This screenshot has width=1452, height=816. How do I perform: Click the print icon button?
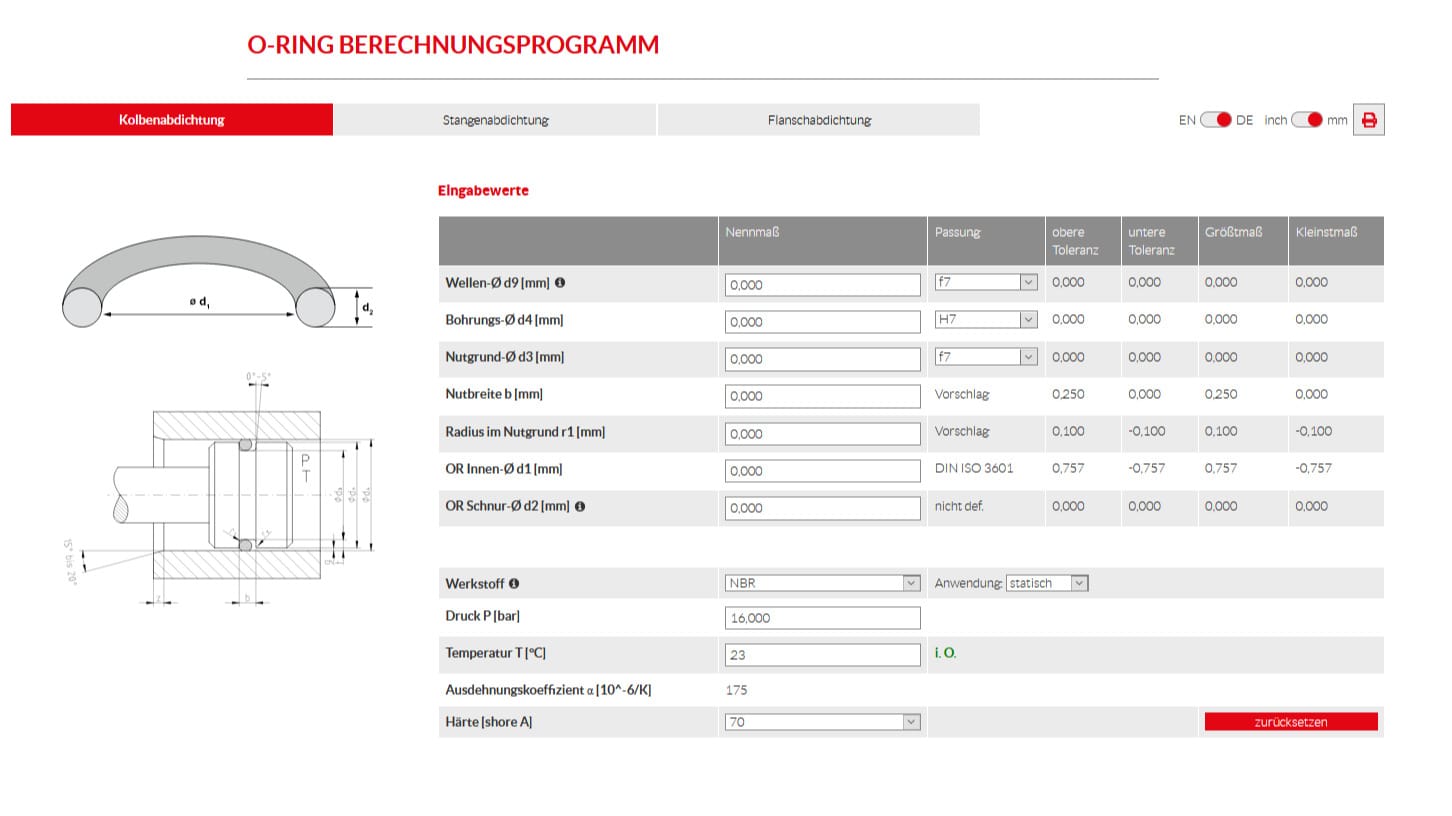click(x=1369, y=120)
